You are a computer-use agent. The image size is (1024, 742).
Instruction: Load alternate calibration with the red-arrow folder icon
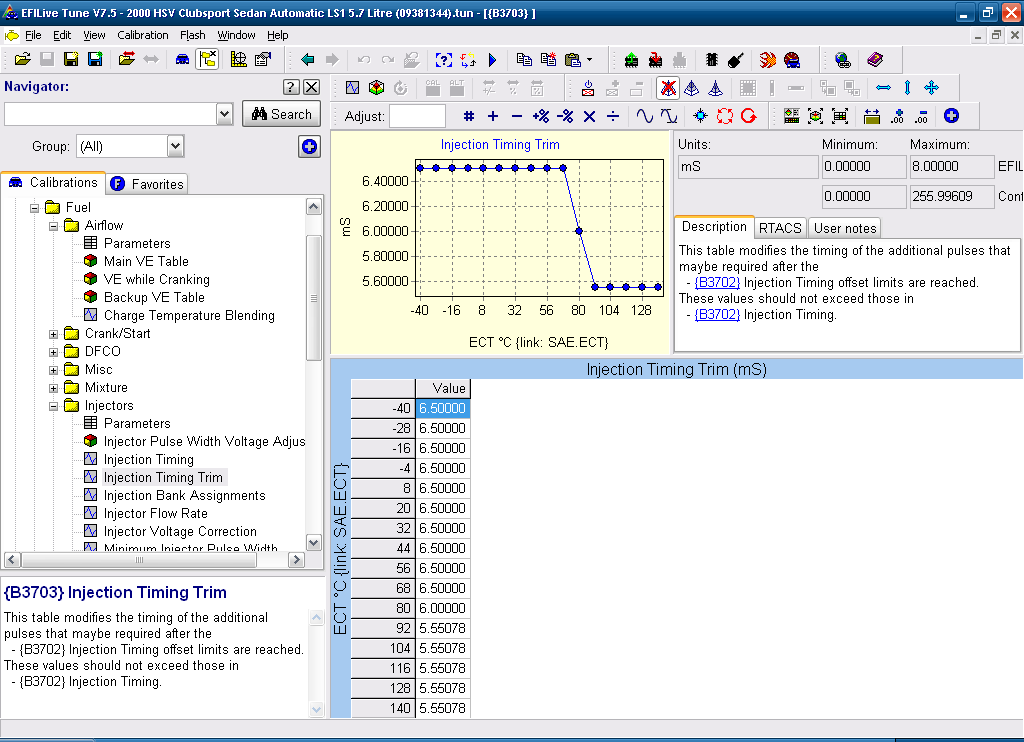[127, 60]
